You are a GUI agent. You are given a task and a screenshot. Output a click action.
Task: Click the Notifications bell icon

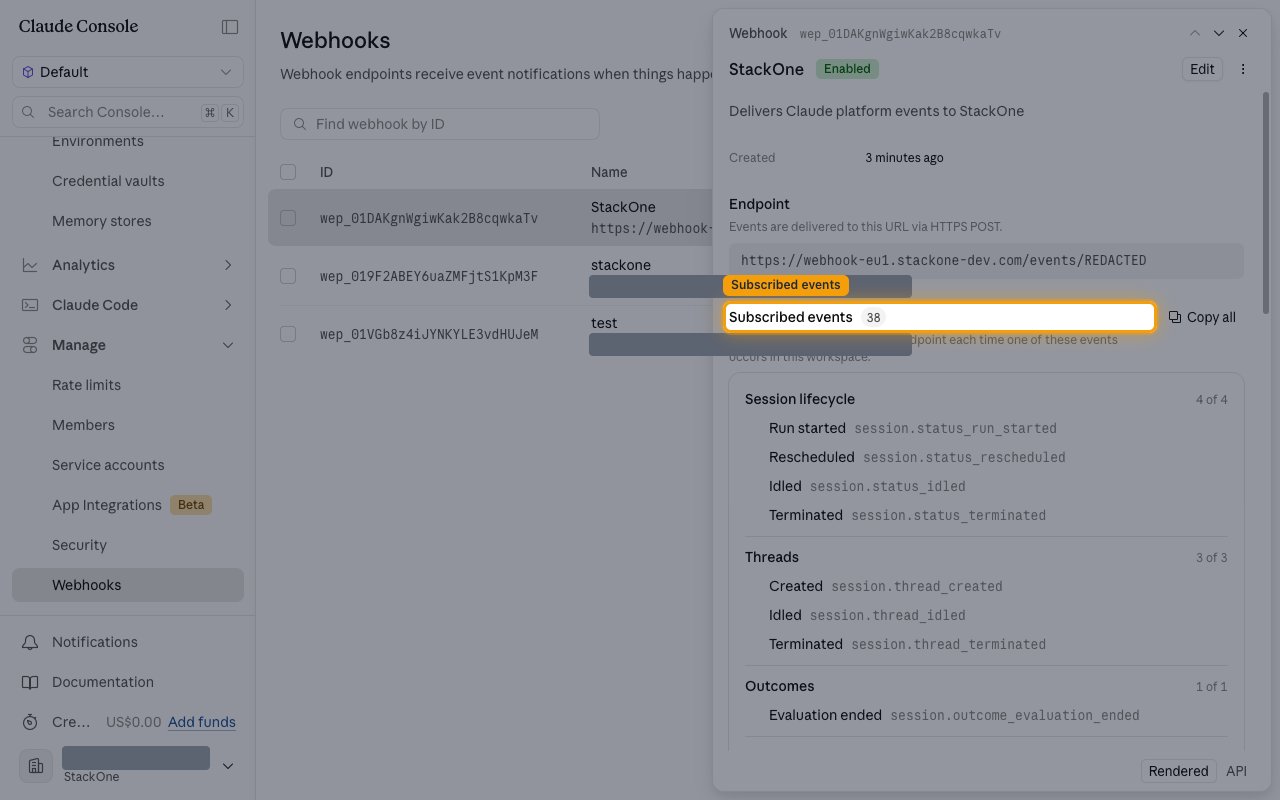point(31,642)
